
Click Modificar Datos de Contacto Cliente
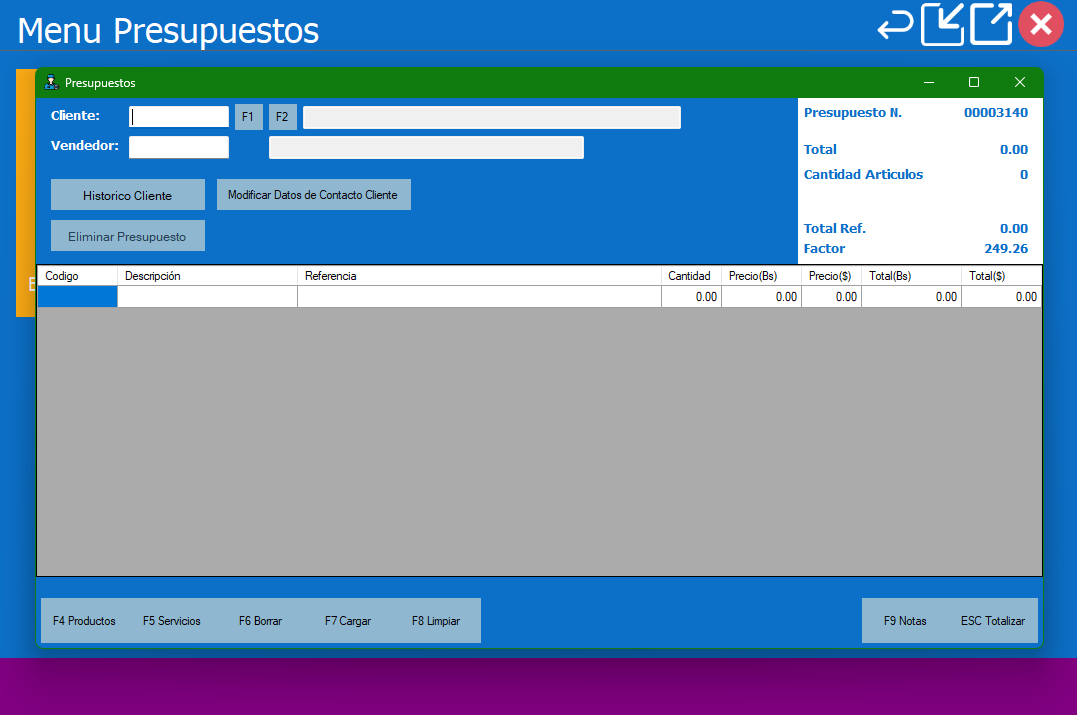click(313, 195)
